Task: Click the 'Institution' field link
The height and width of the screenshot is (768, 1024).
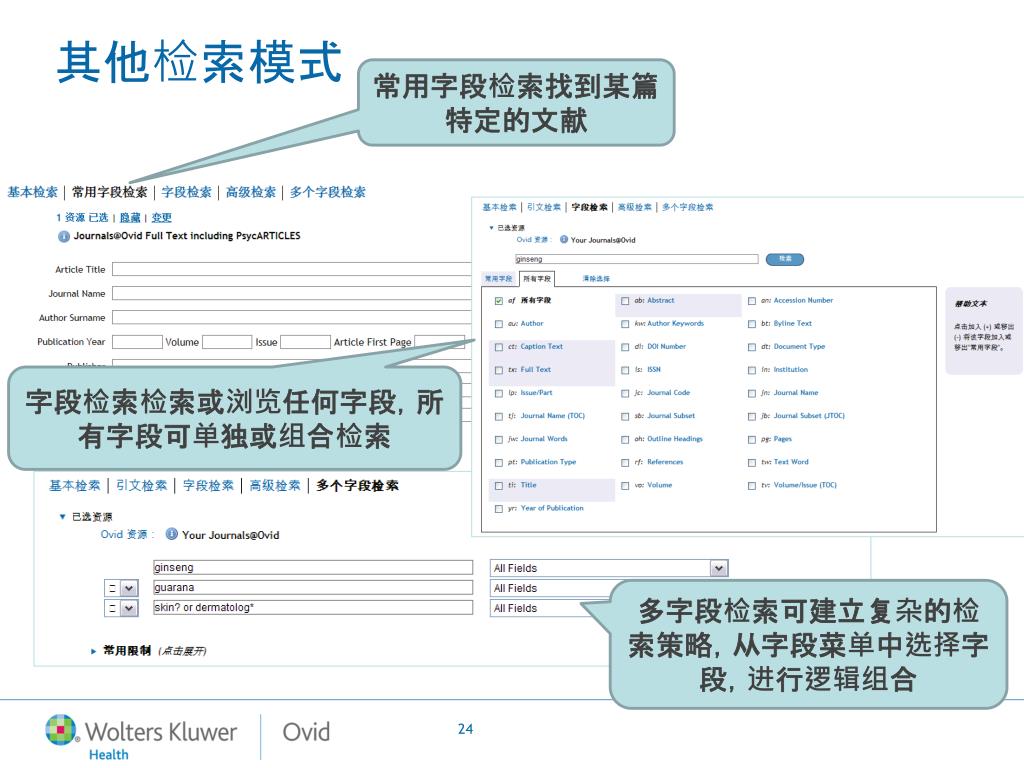Action: pyautogui.click(x=791, y=370)
